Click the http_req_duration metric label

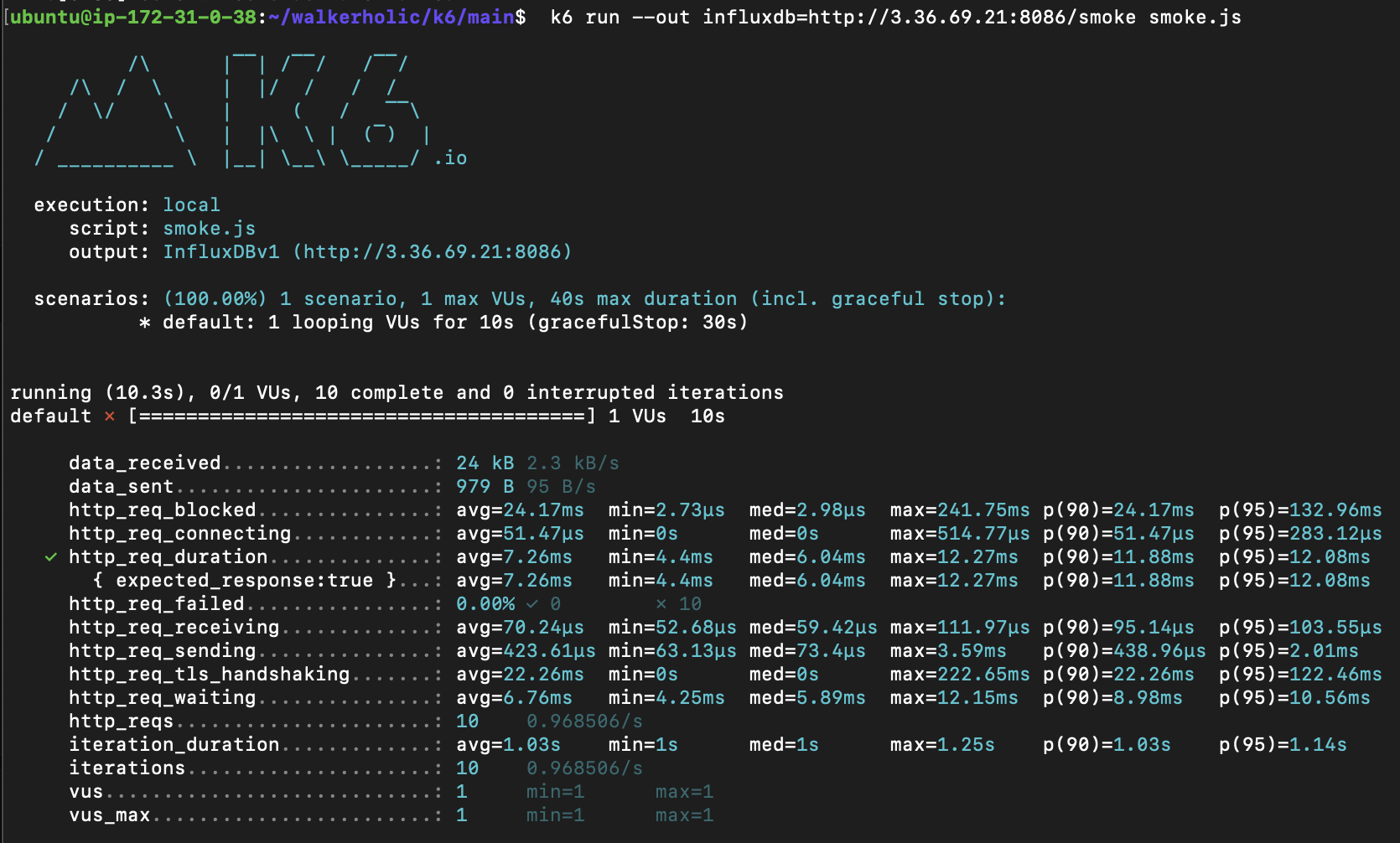pyautogui.click(x=169, y=557)
